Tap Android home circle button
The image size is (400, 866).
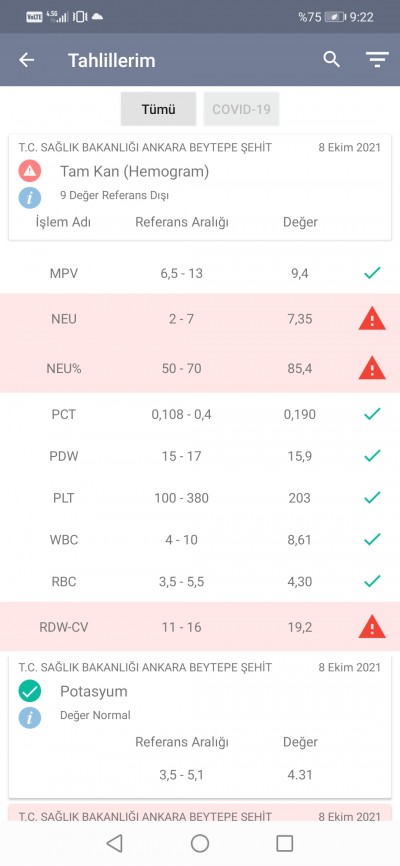point(199,843)
